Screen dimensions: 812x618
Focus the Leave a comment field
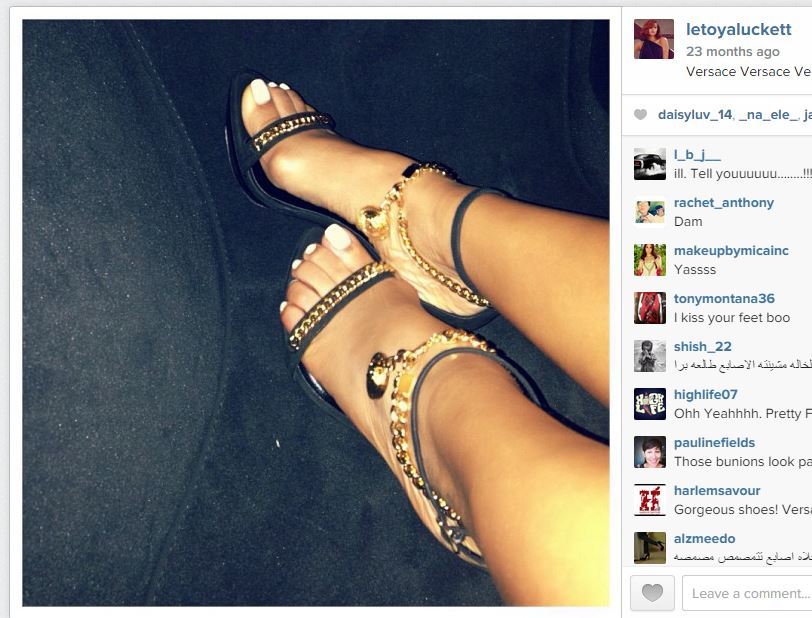(747, 593)
